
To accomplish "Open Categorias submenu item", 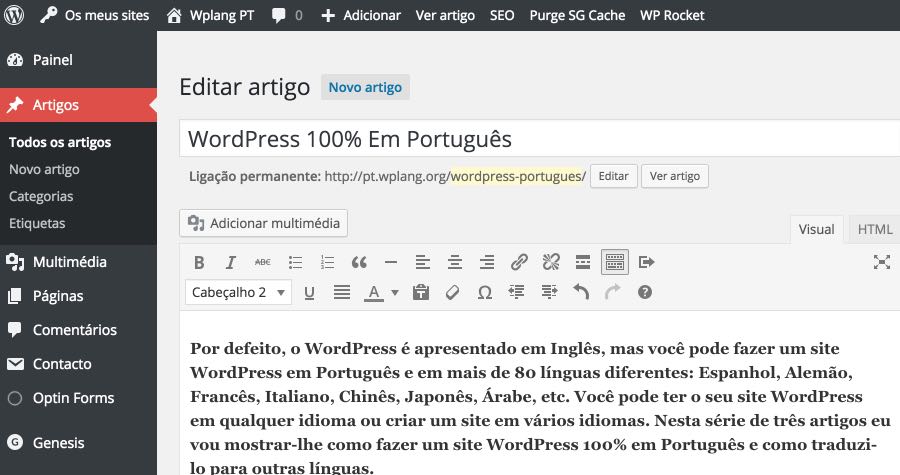I will coord(41,196).
